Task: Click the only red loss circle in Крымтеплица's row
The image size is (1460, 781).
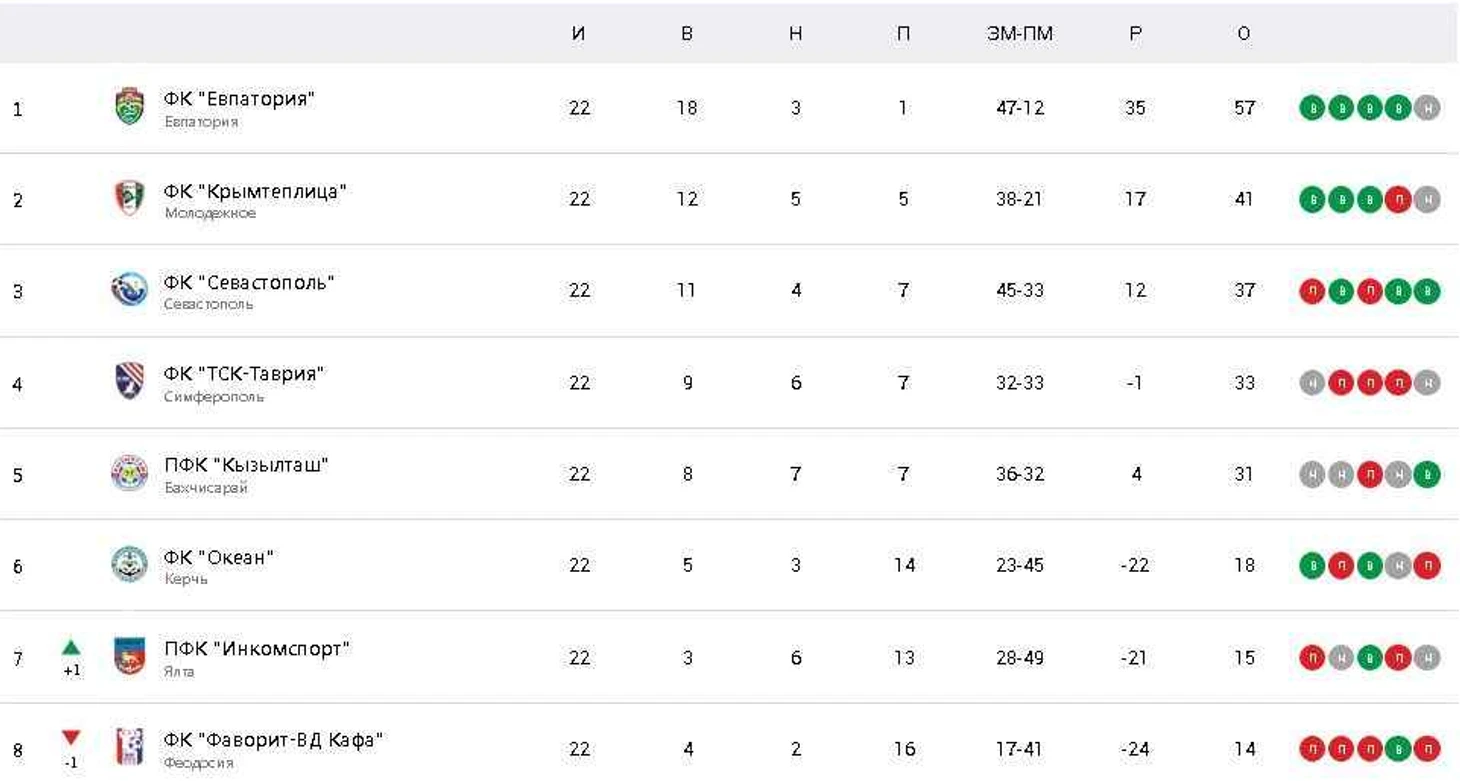Action: click(1398, 200)
